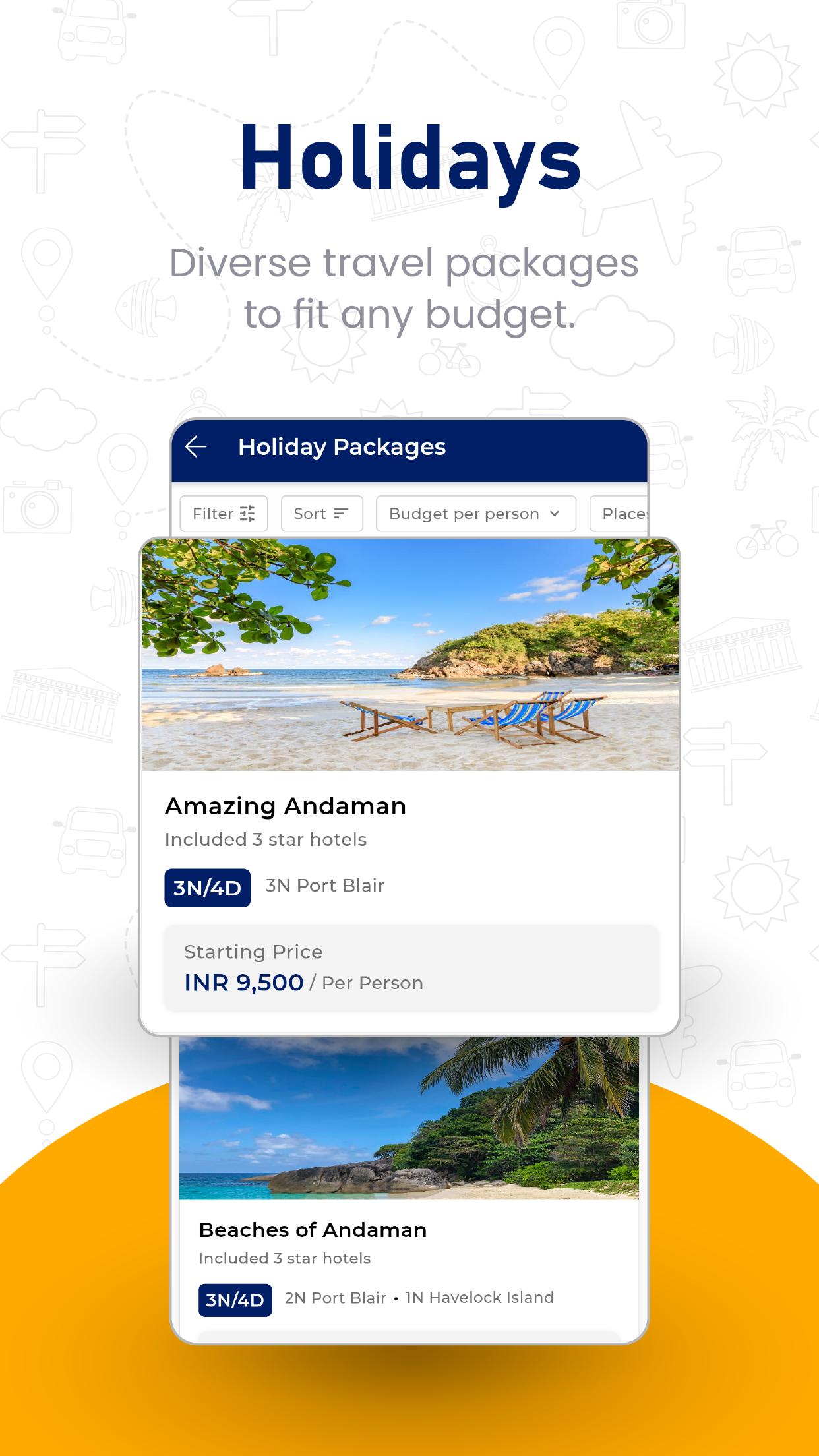The height and width of the screenshot is (1456, 819).
Task: Tap the back arrow in Holiday Packages header
Action: (196, 447)
